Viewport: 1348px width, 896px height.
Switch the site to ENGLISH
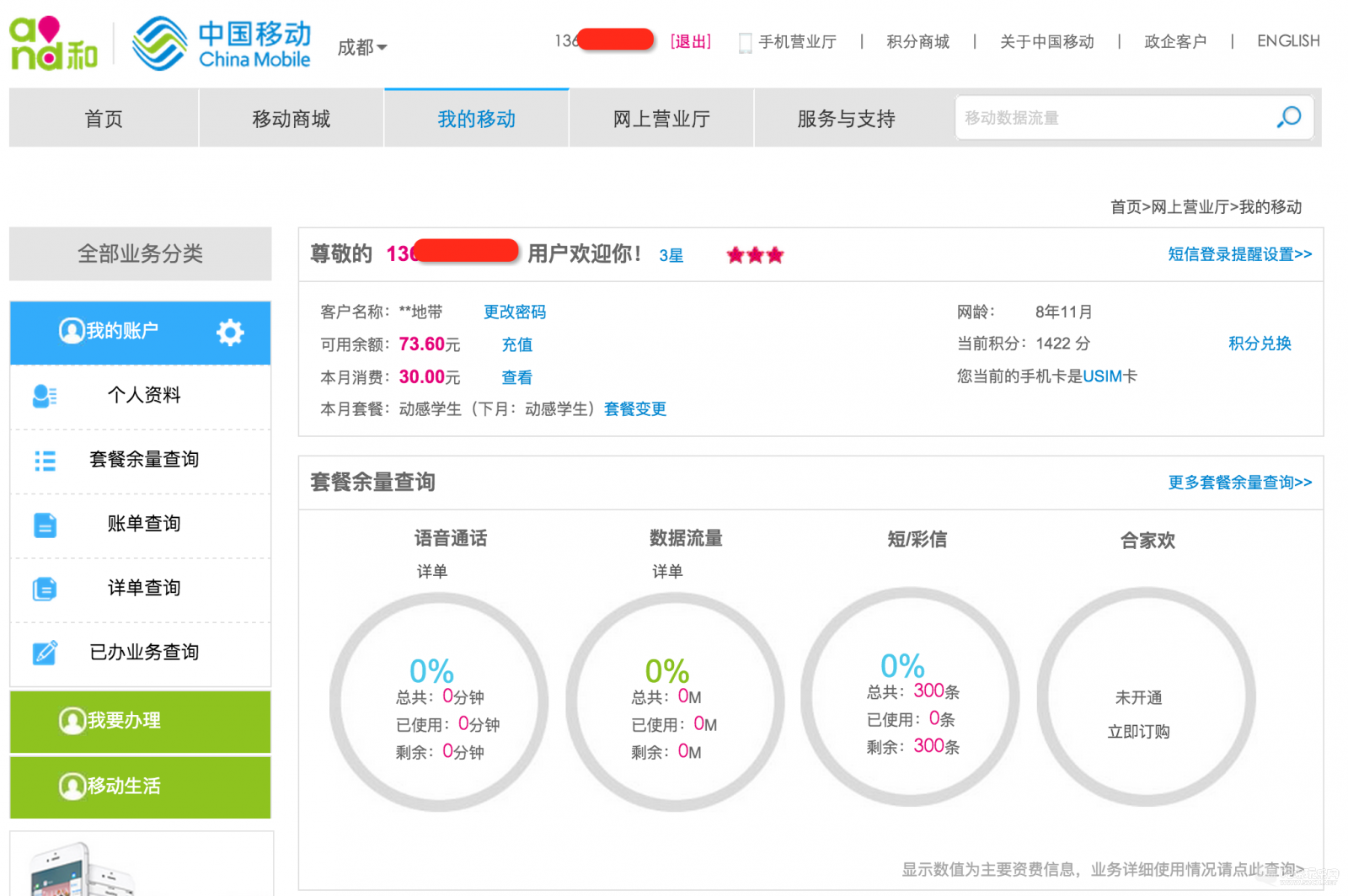click(x=1288, y=41)
